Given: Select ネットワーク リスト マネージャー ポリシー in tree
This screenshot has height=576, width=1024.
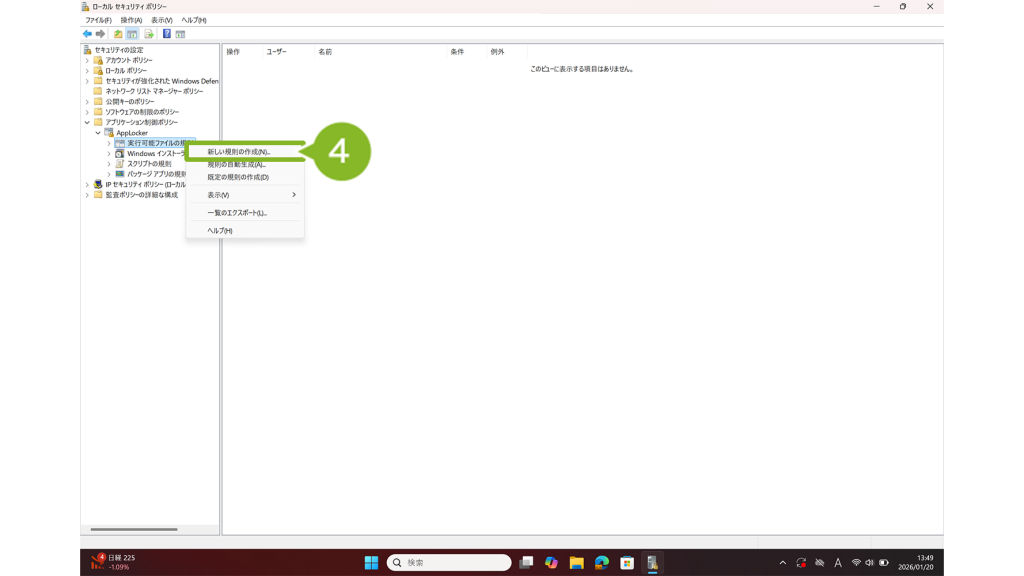Looking at the screenshot, I should click(x=154, y=91).
